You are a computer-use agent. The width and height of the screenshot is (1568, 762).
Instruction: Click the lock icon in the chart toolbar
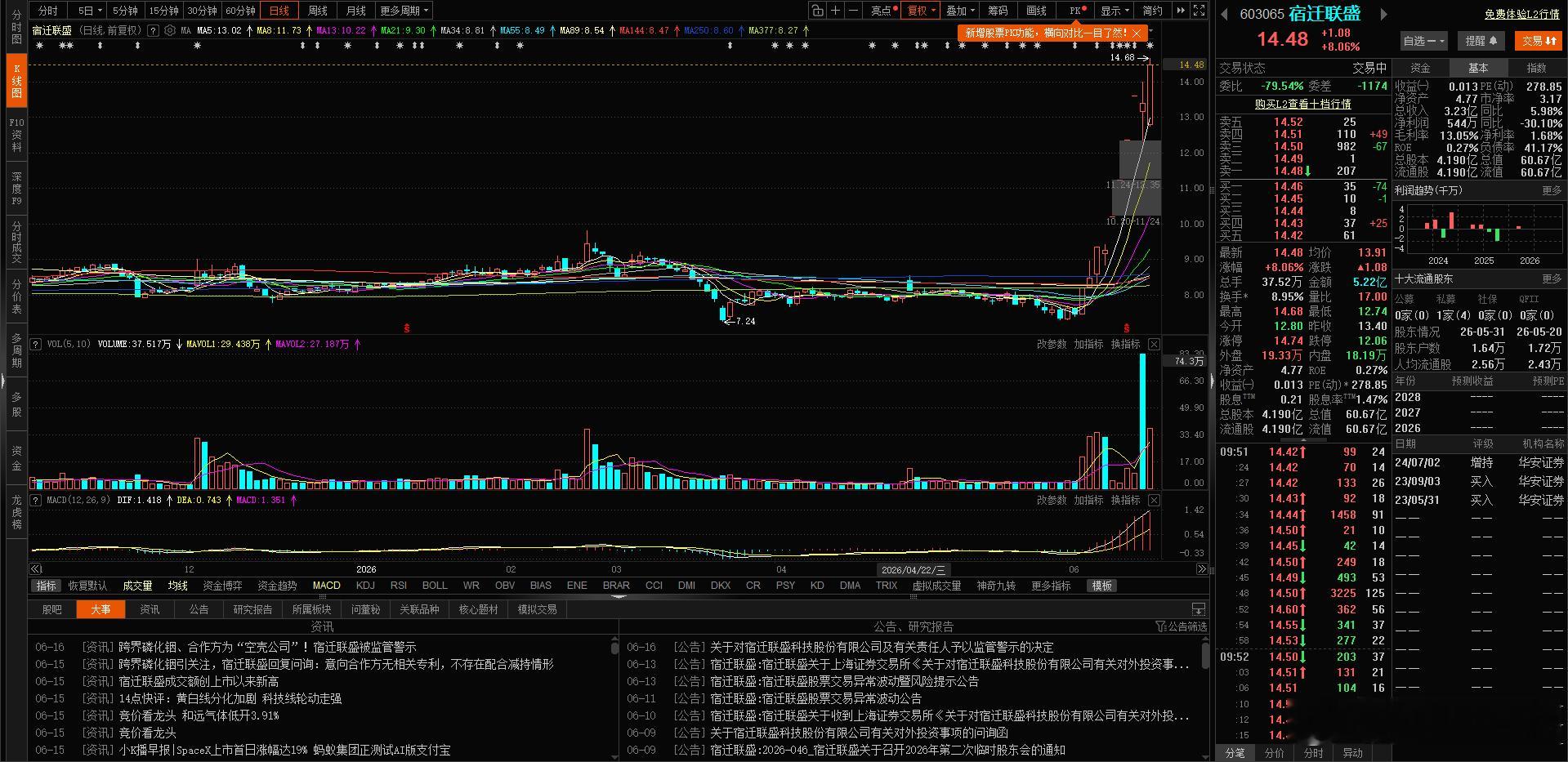[x=817, y=11]
